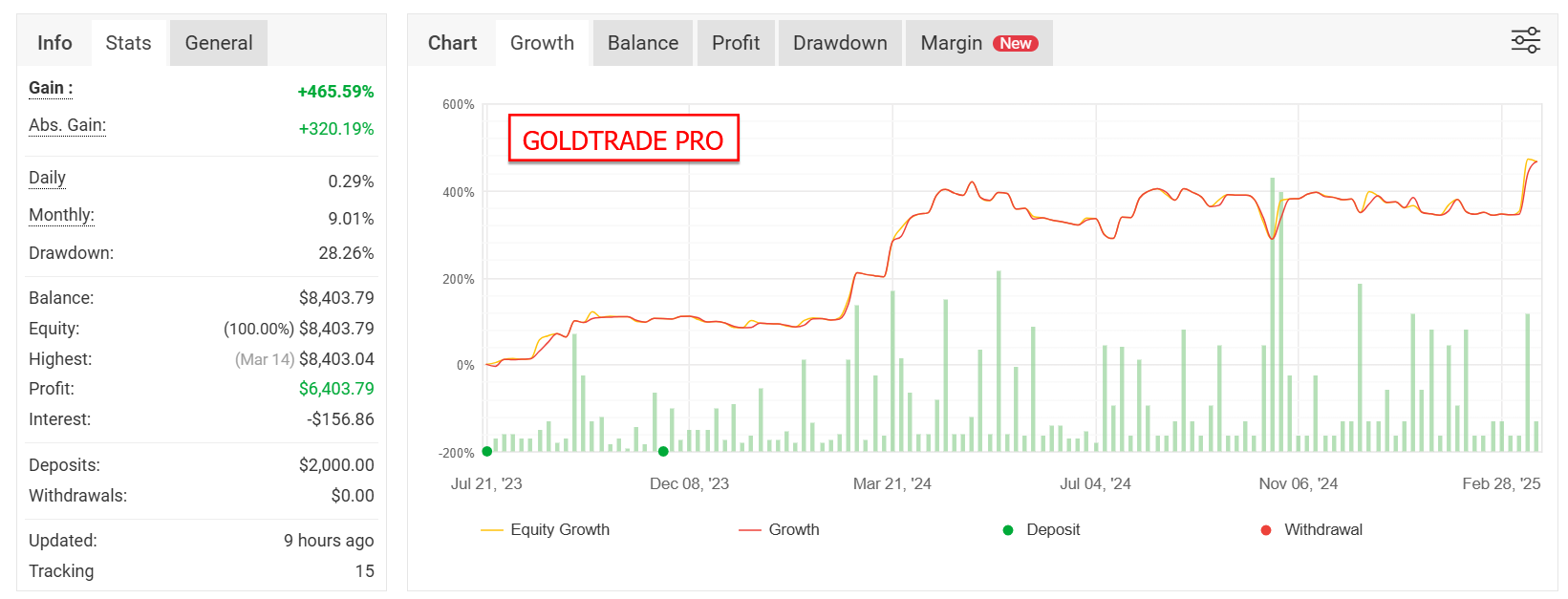This screenshot has width=1568, height=599.
Task: Switch chart to Balance view
Action: click(643, 43)
